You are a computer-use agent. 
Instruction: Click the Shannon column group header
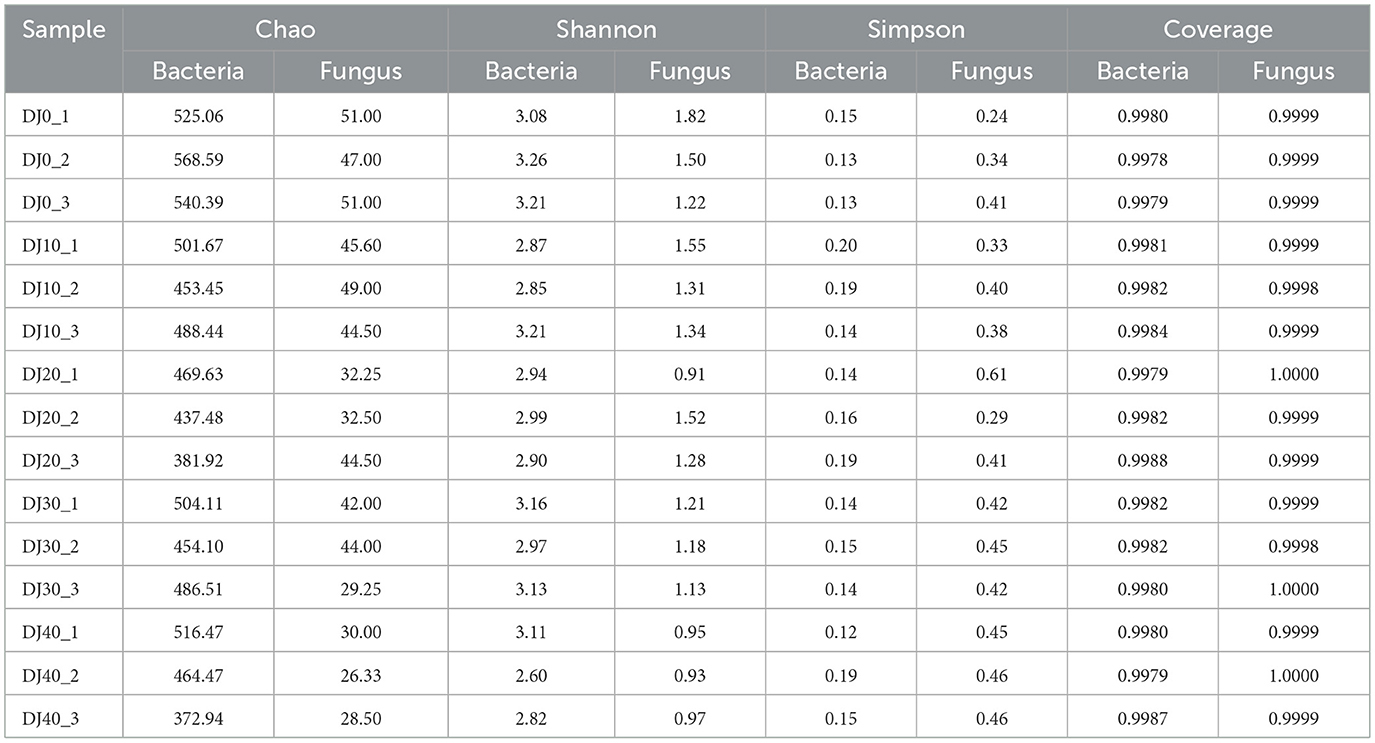tap(607, 28)
